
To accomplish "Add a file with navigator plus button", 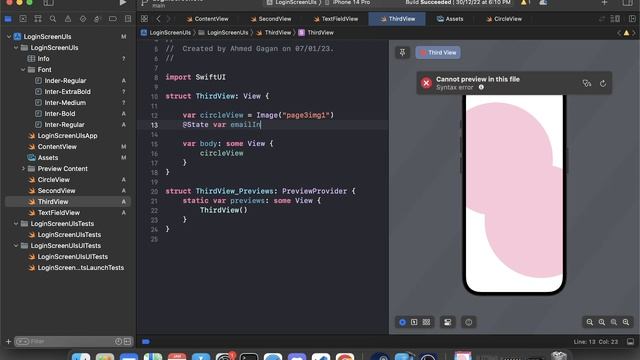I will [x=8, y=341].
